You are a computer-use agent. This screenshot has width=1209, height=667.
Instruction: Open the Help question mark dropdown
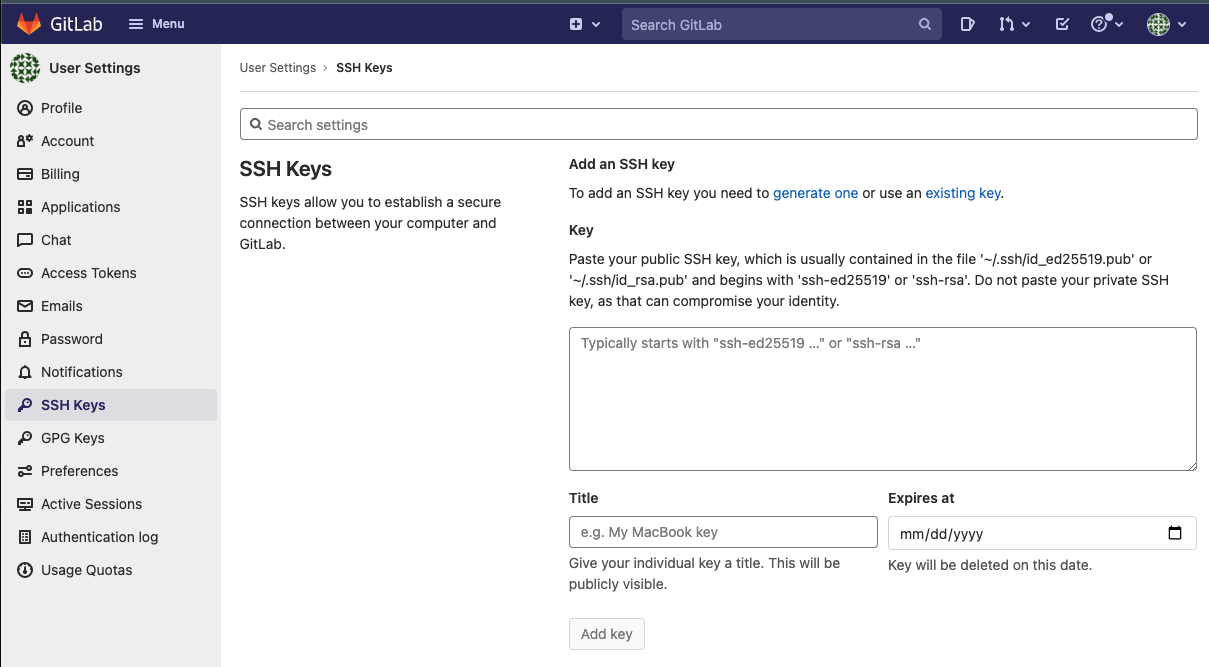1106,24
